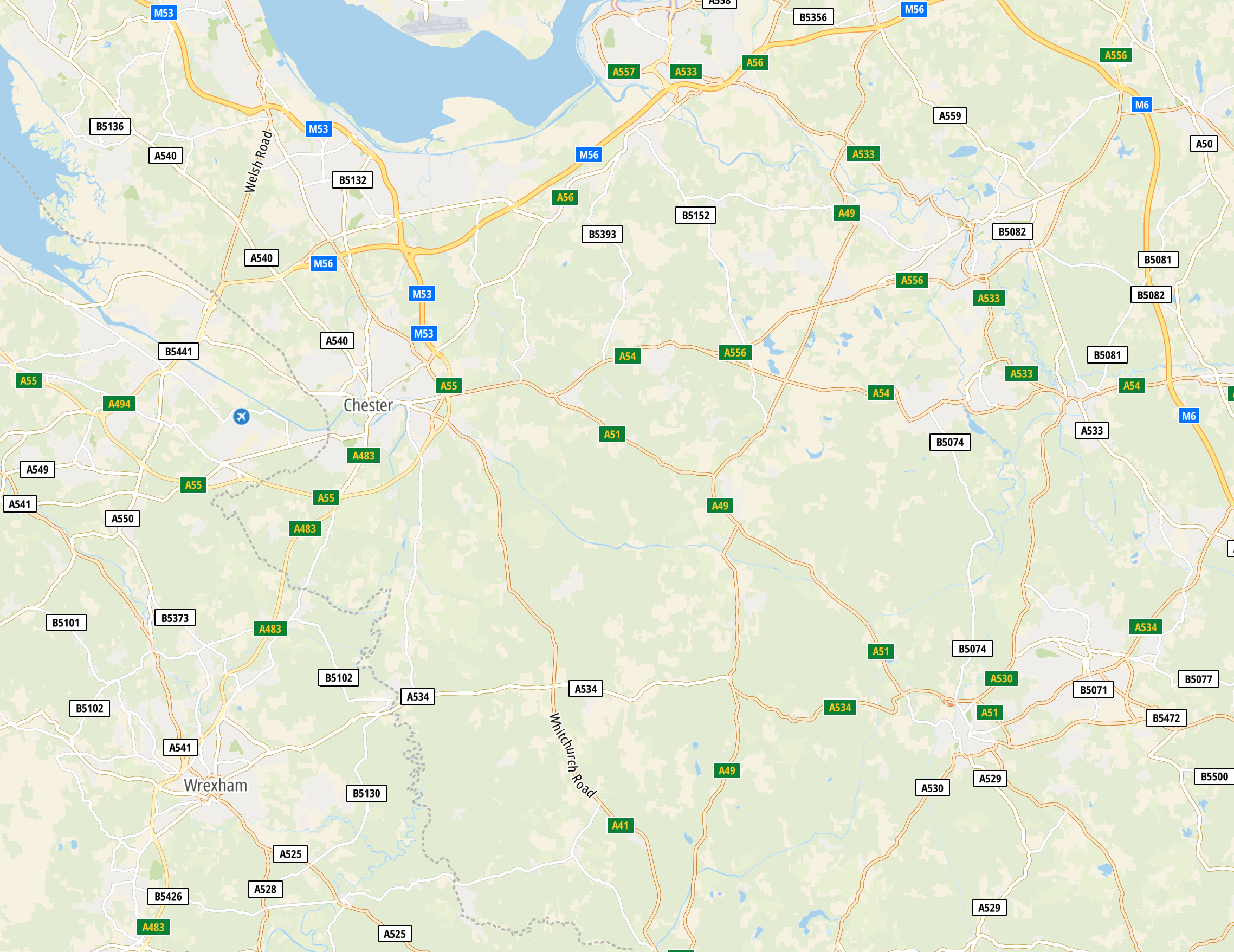Screen dimensions: 1234x952
Task: Click the B5500 road marker
Action: [x=1214, y=776]
